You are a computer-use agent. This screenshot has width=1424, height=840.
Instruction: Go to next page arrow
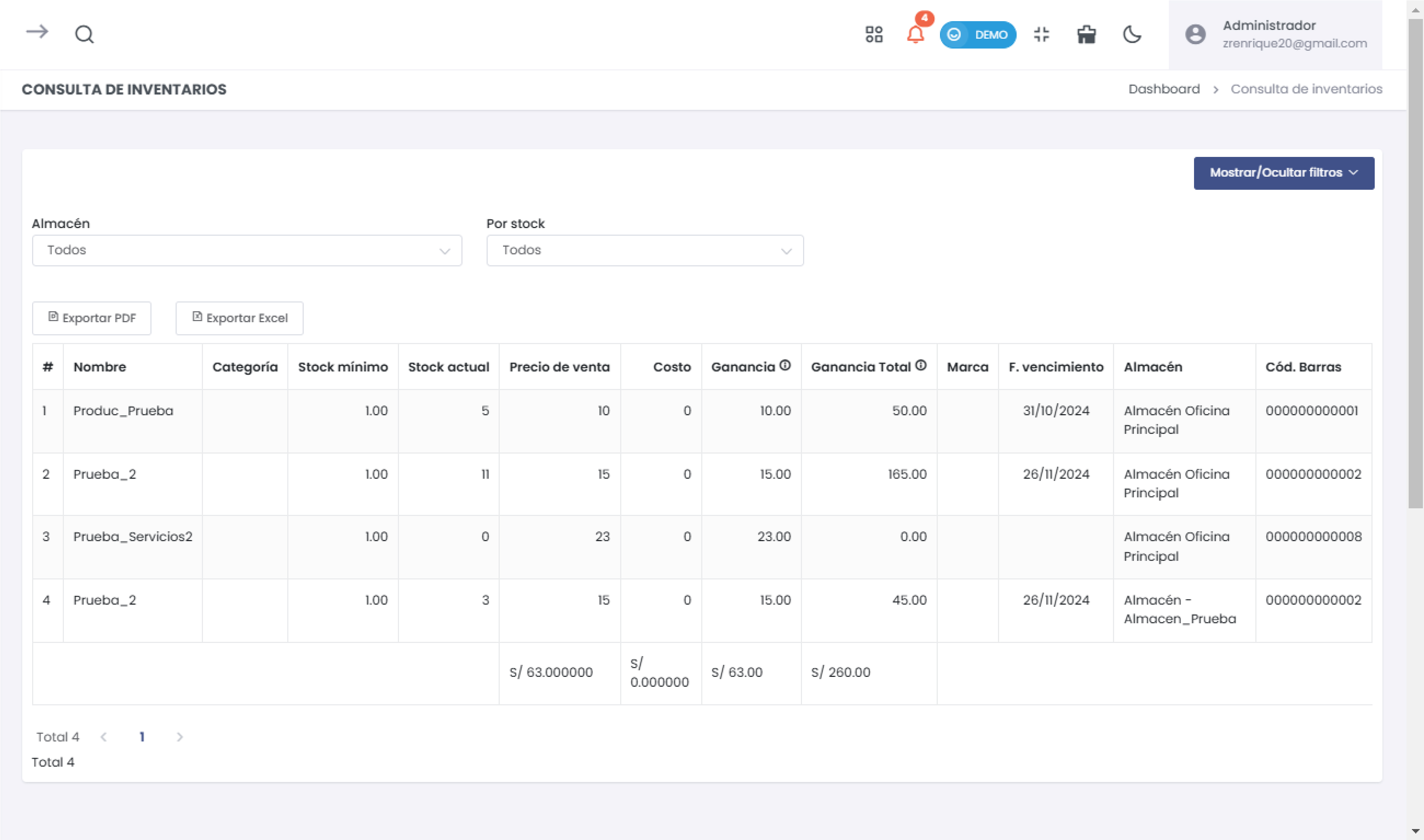[x=180, y=737]
